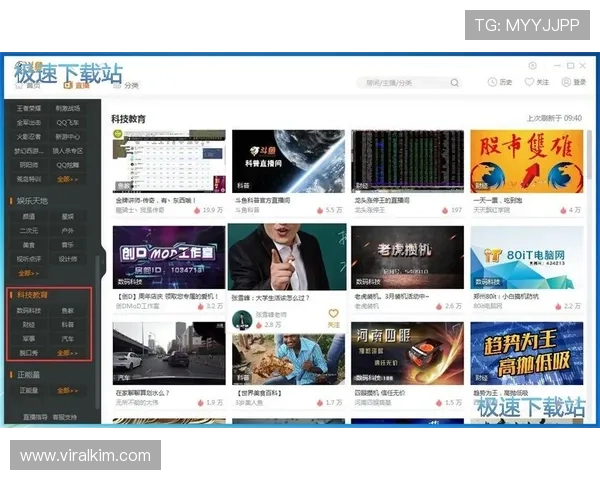Select the 科普 sidebar category
Image resolution: width=600 pixels, height=480 pixels.
click(68, 325)
